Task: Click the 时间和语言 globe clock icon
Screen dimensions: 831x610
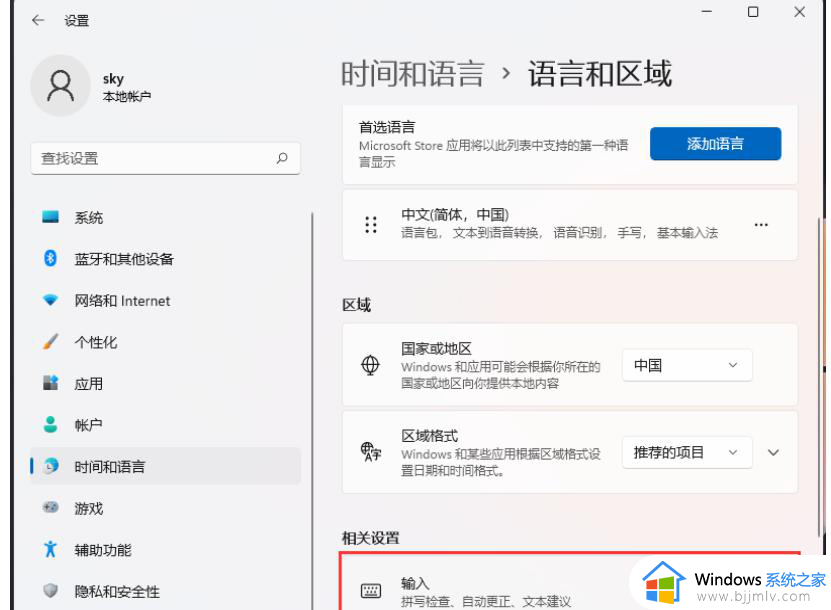Action: pos(51,466)
